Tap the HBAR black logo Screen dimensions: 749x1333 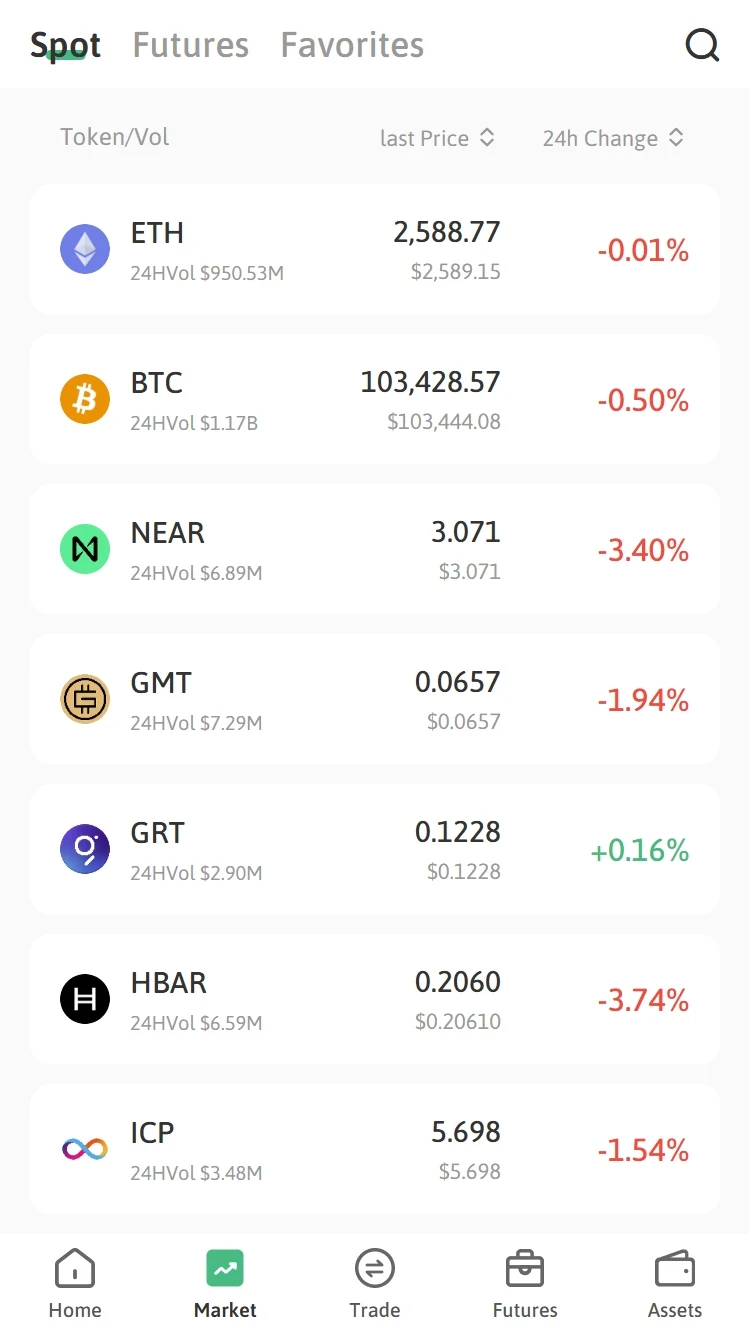point(85,999)
